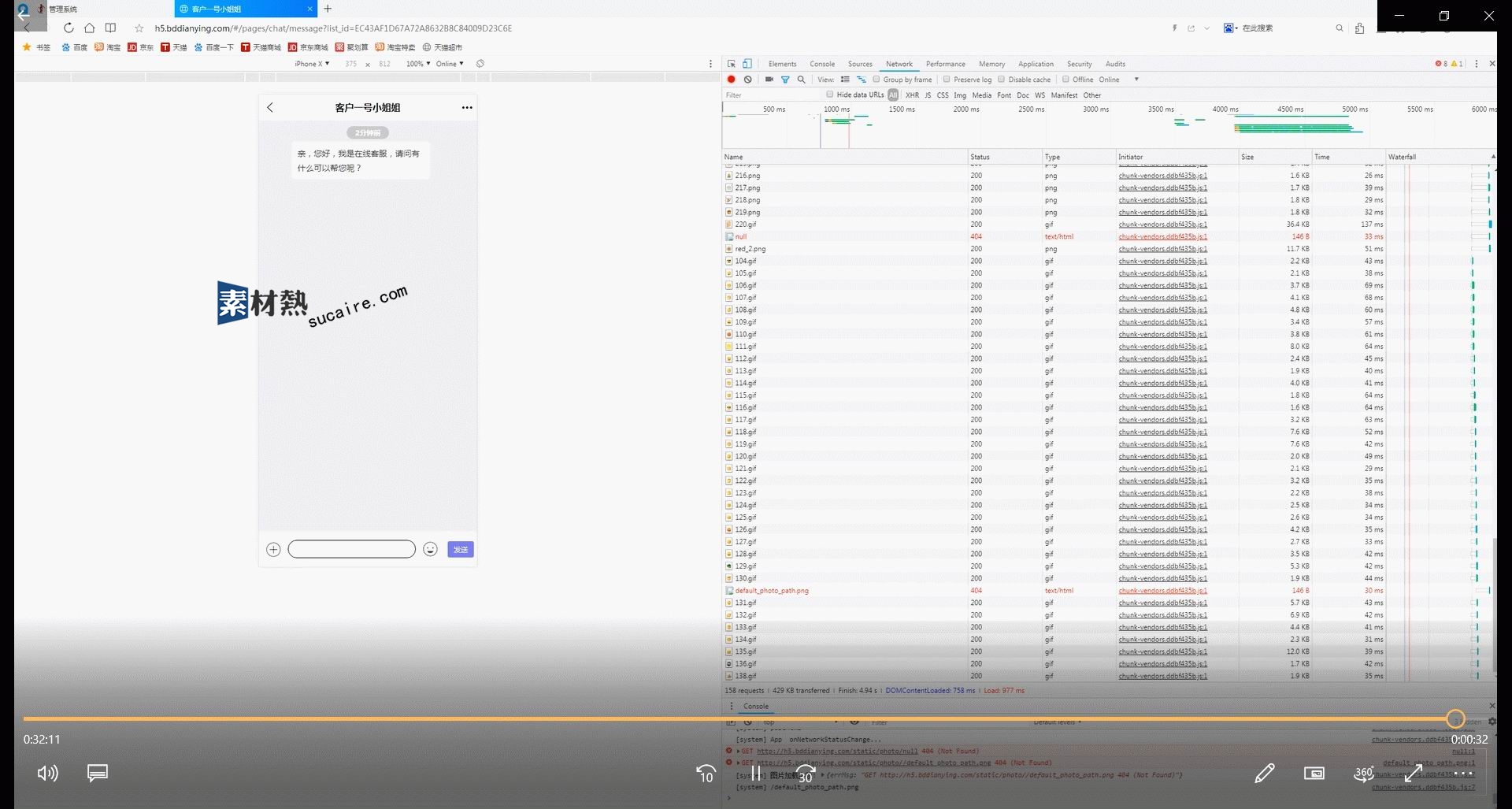Switch to the Application panel tab
The image size is (1512, 809).
pos(1036,64)
